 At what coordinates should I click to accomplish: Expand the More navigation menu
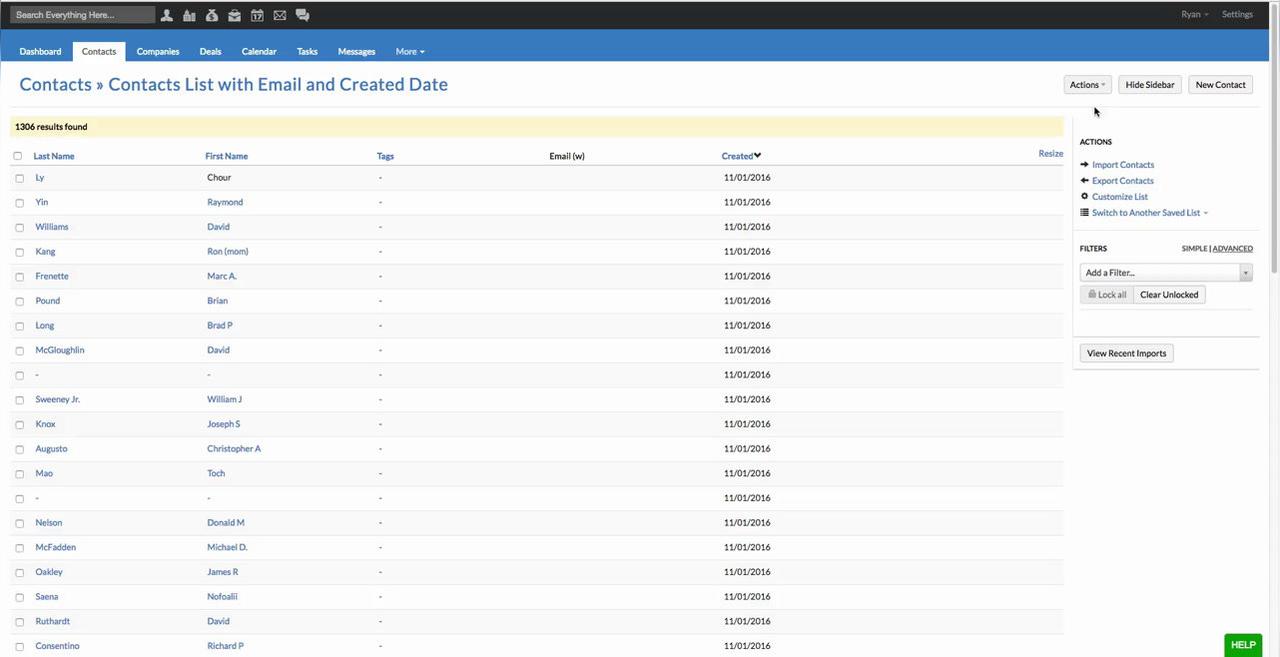coord(410,52)
